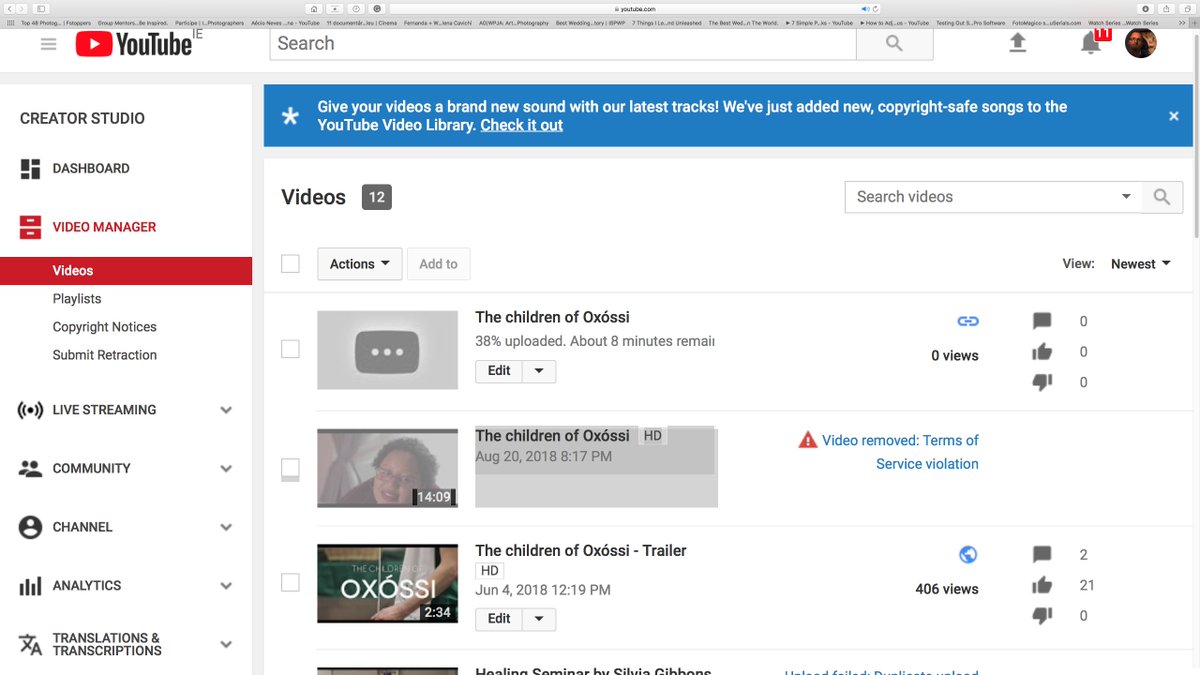Click the Analytics bar chart icon
Viewport: 1200px width, 675px height.
click(30, 586)
